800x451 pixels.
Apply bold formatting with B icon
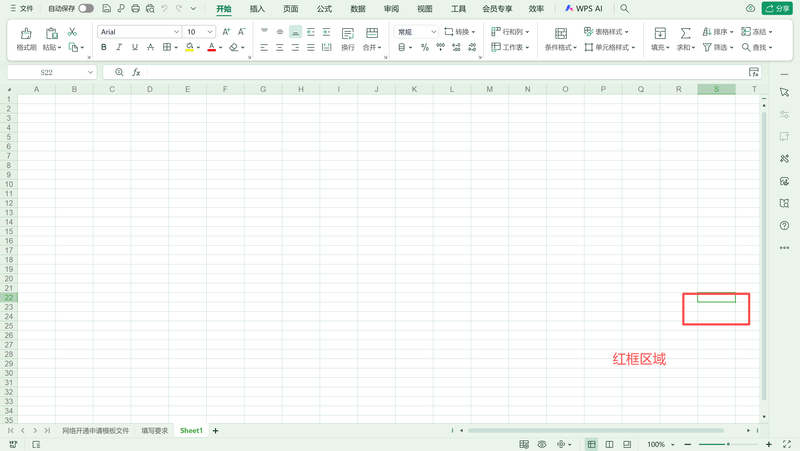pos(104,47)
